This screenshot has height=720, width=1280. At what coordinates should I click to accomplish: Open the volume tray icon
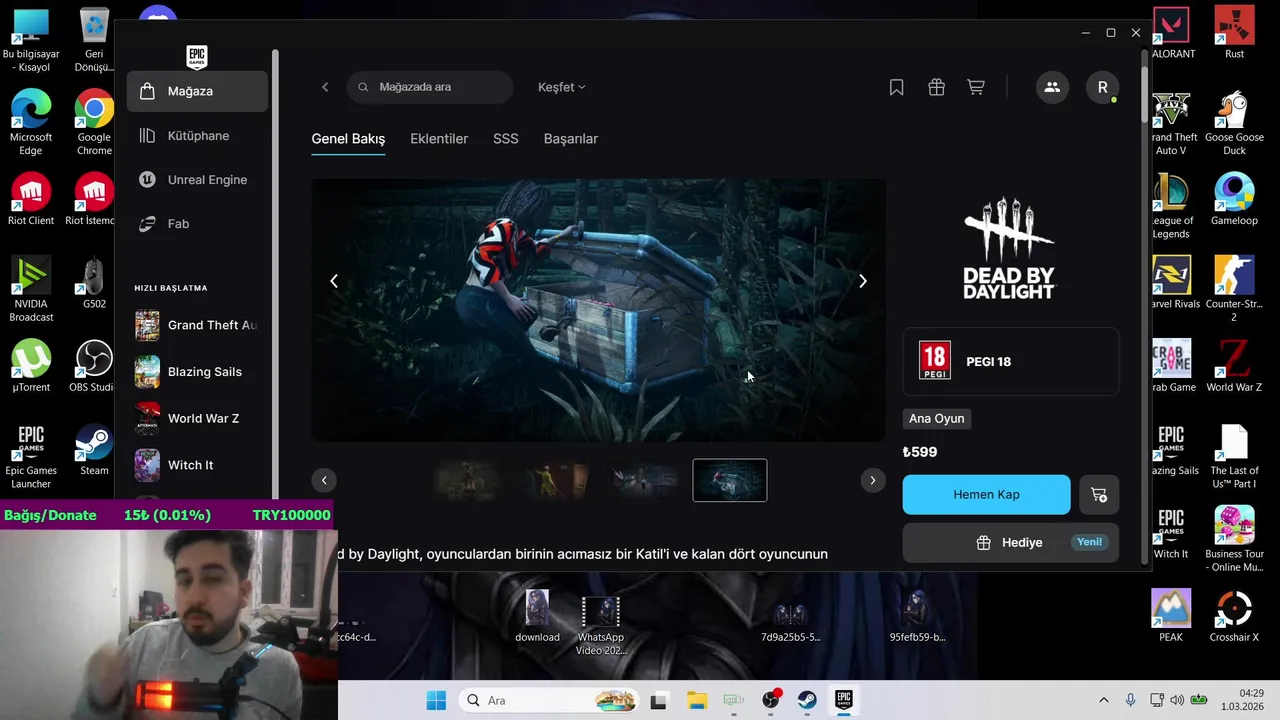click(x=1177, y=700)
